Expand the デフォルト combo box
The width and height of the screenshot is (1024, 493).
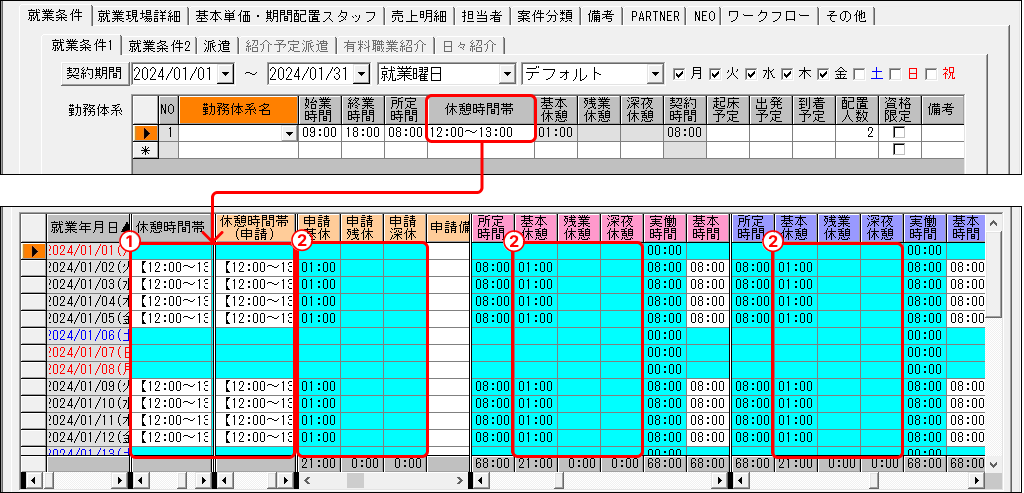(x=655, y=74)
